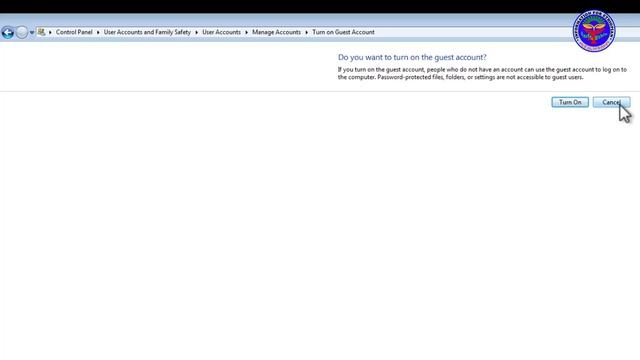Navigate to User Accounts breadcrumb
The height and width of the screenshot is (360, 640).
pos(221,32)
